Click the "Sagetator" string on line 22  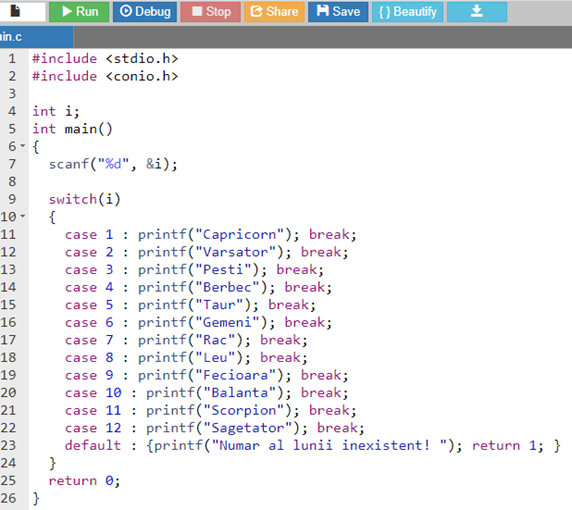tap(247, 428)
